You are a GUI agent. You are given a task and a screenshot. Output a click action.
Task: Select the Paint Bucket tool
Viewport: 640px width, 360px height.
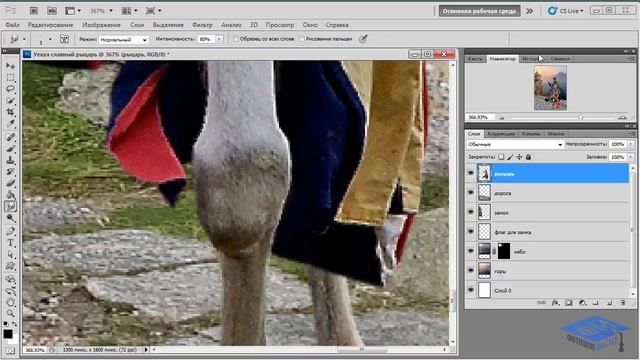pyautogui.click(x=11, y=195)
